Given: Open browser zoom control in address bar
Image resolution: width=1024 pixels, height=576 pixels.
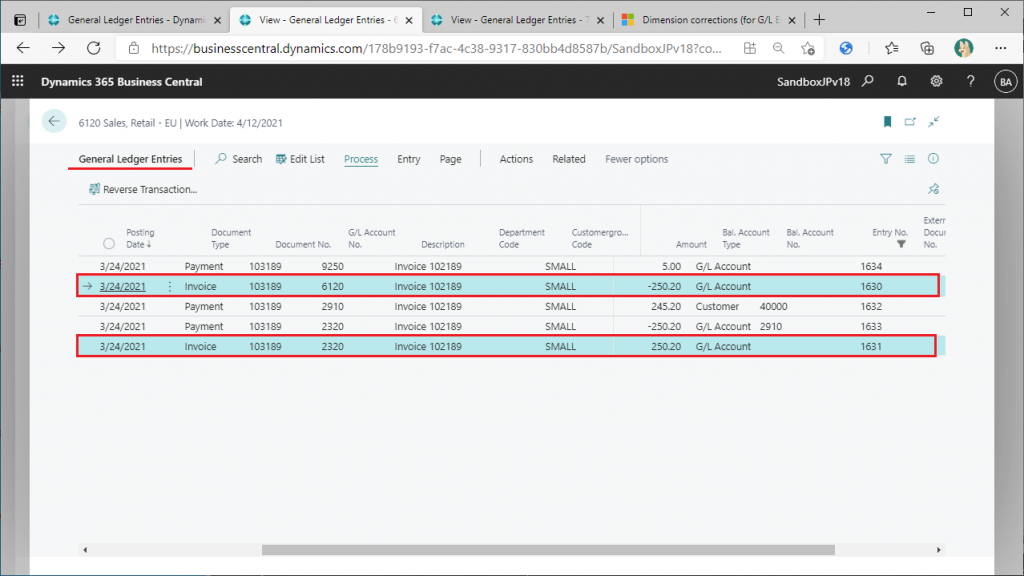Looking at the screenshot, I should click(x=778, y=48).
